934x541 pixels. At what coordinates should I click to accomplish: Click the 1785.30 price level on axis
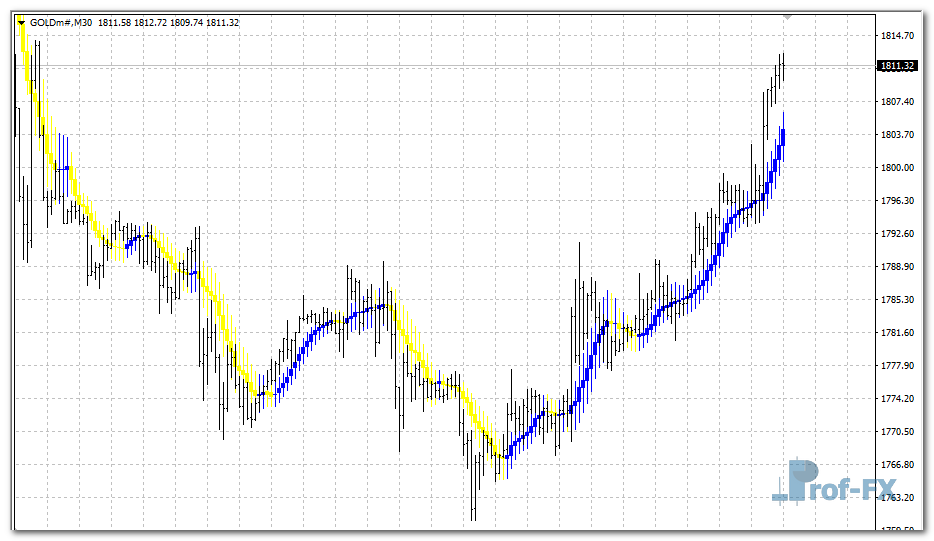[x=896, y=300]
